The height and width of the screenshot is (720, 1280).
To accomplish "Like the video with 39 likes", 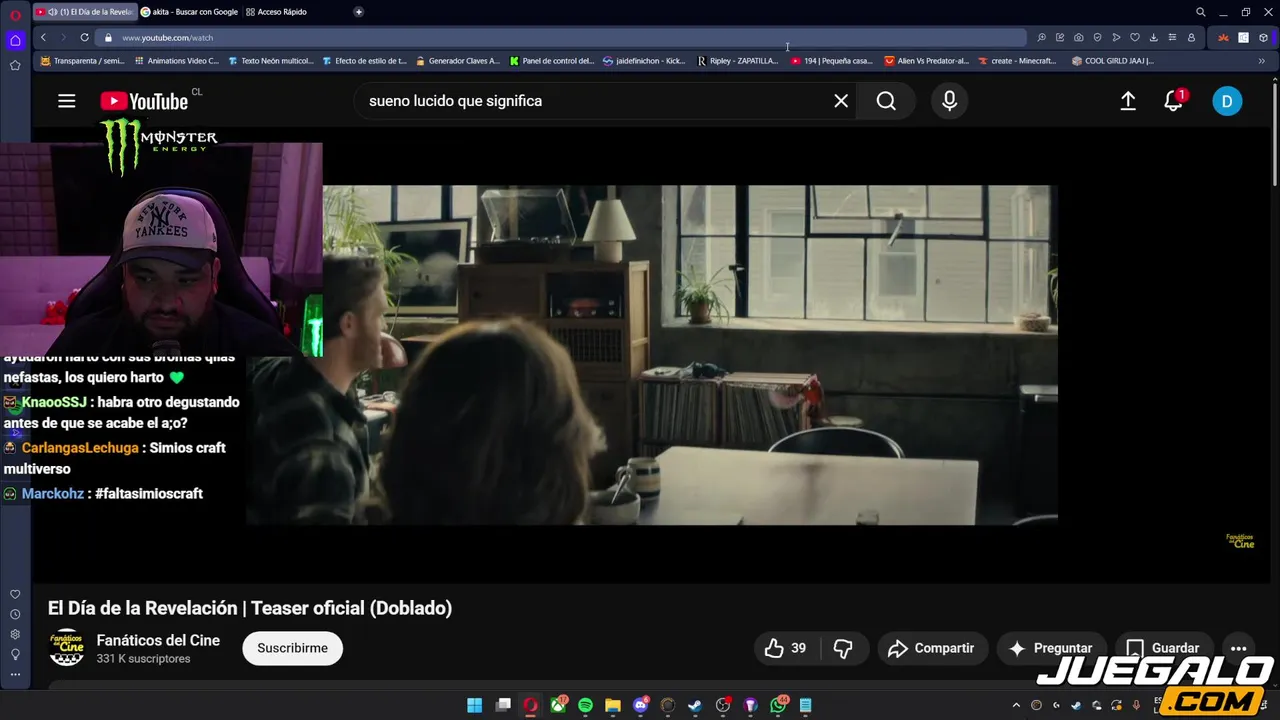I will 786,648.
